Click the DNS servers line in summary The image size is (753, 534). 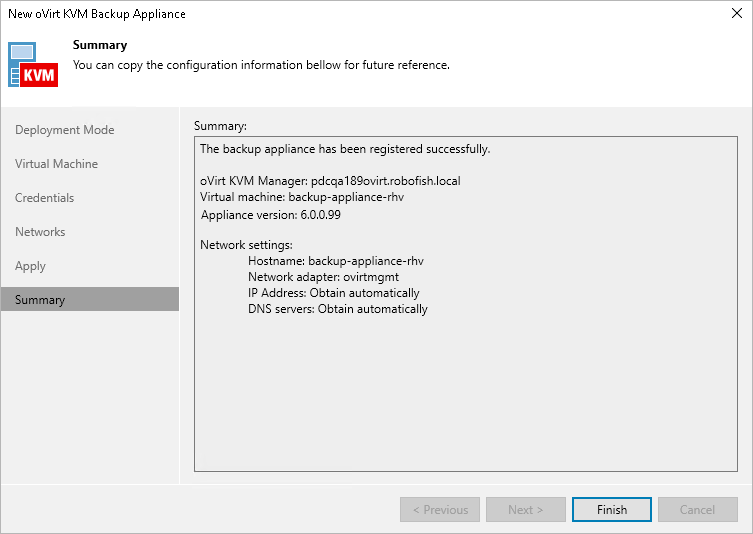coord(338,309)
